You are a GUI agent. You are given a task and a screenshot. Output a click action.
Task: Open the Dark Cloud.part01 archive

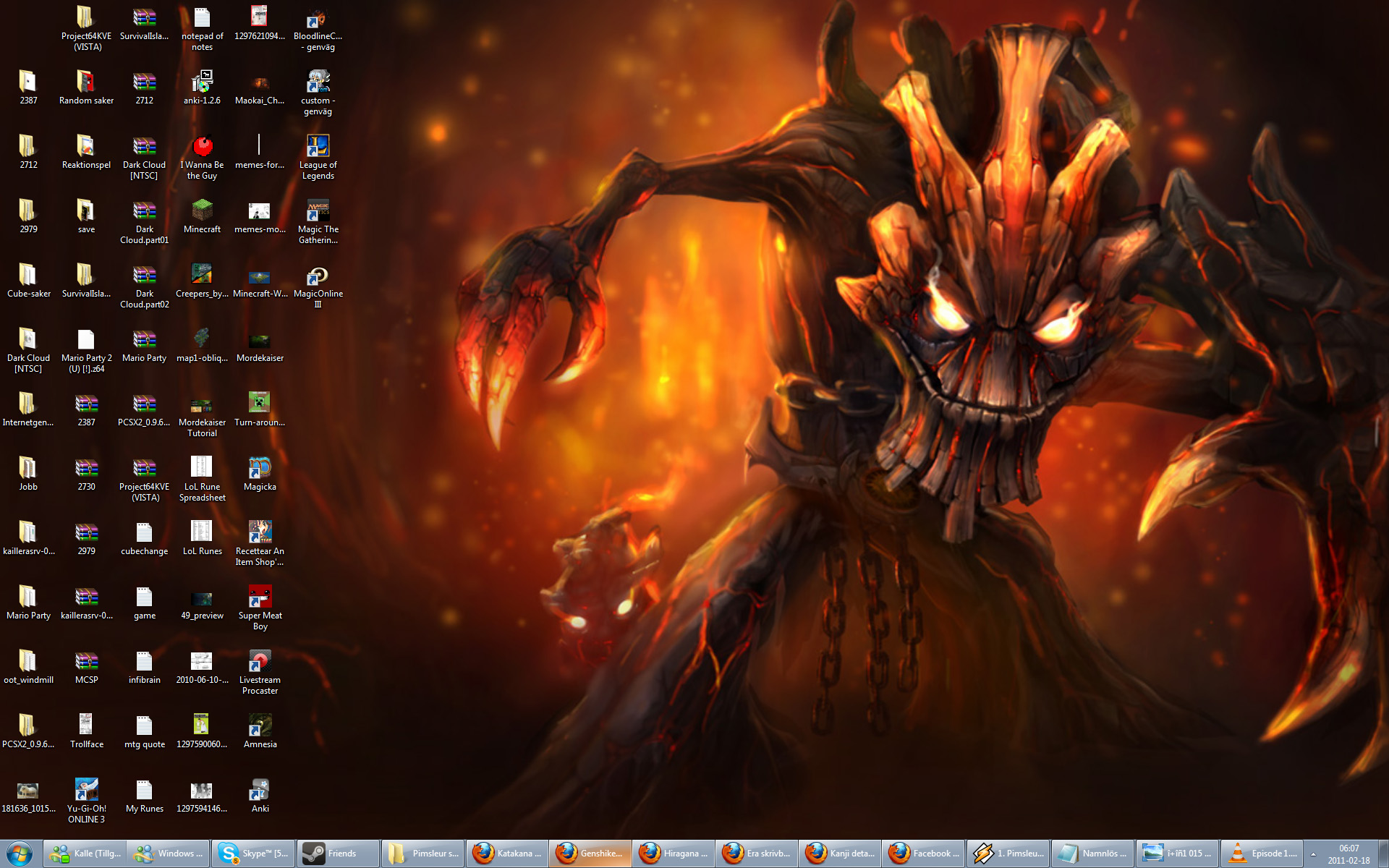click(144, 221)
